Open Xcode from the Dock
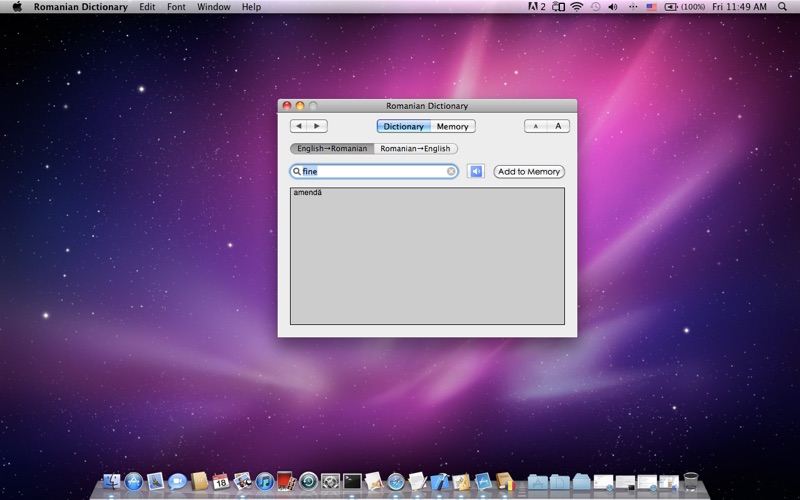Image resolution: width=800 pixels, height=500 pixels. (x=439, y=481)
